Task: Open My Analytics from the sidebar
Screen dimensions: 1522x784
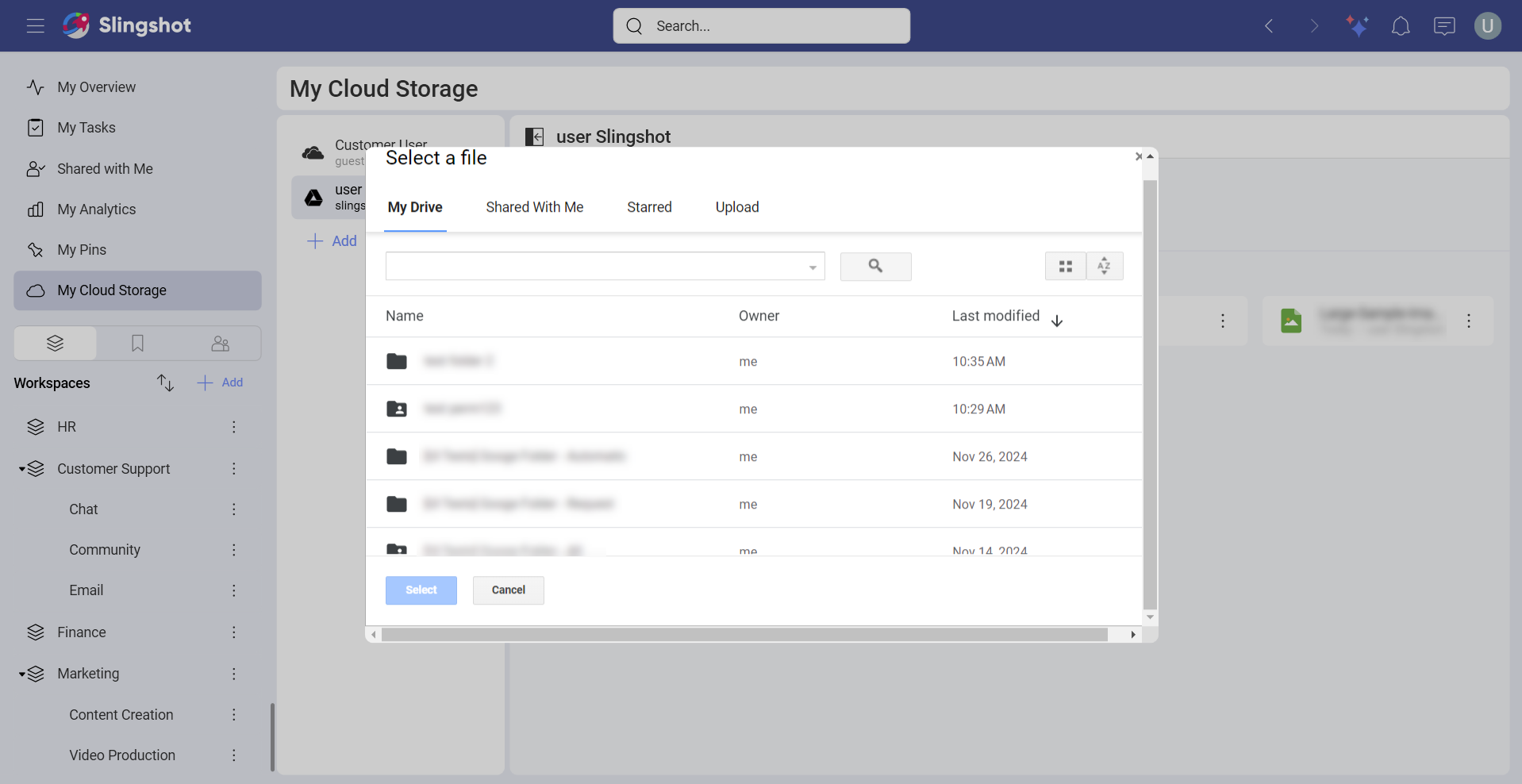Action: tap(96, 209)
